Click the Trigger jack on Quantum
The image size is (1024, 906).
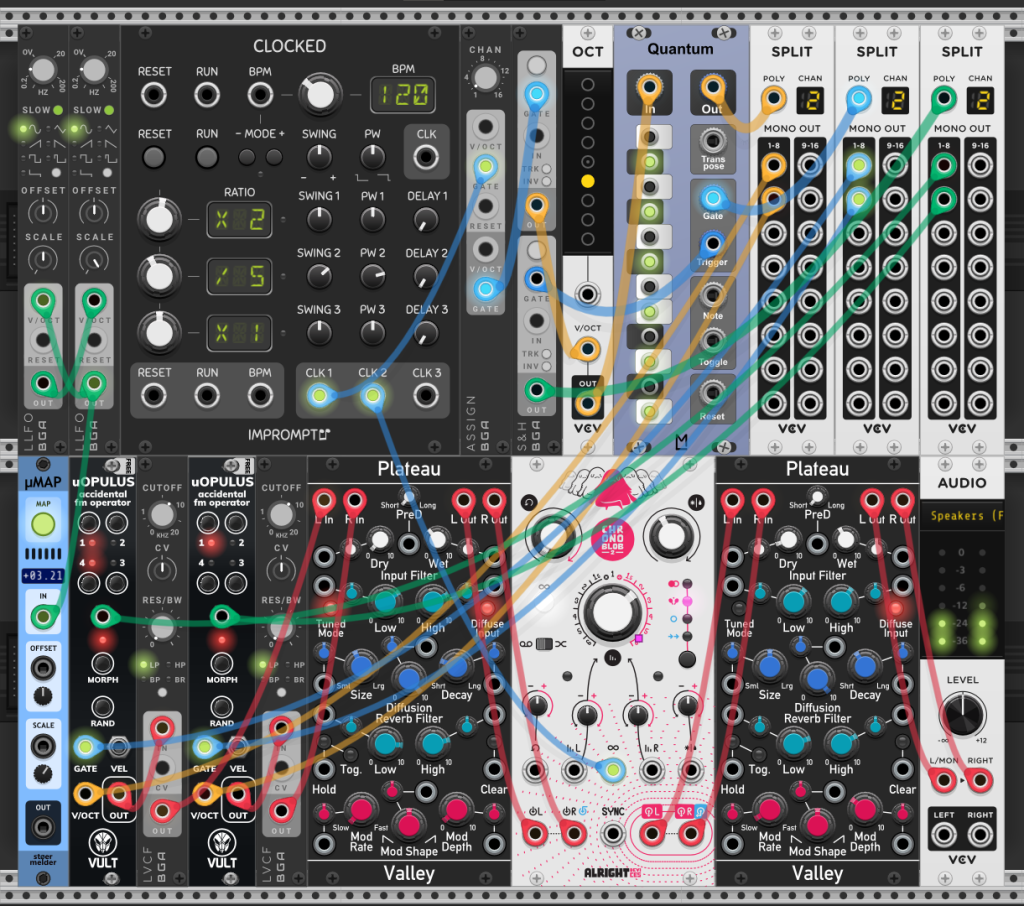pos(712,244)
